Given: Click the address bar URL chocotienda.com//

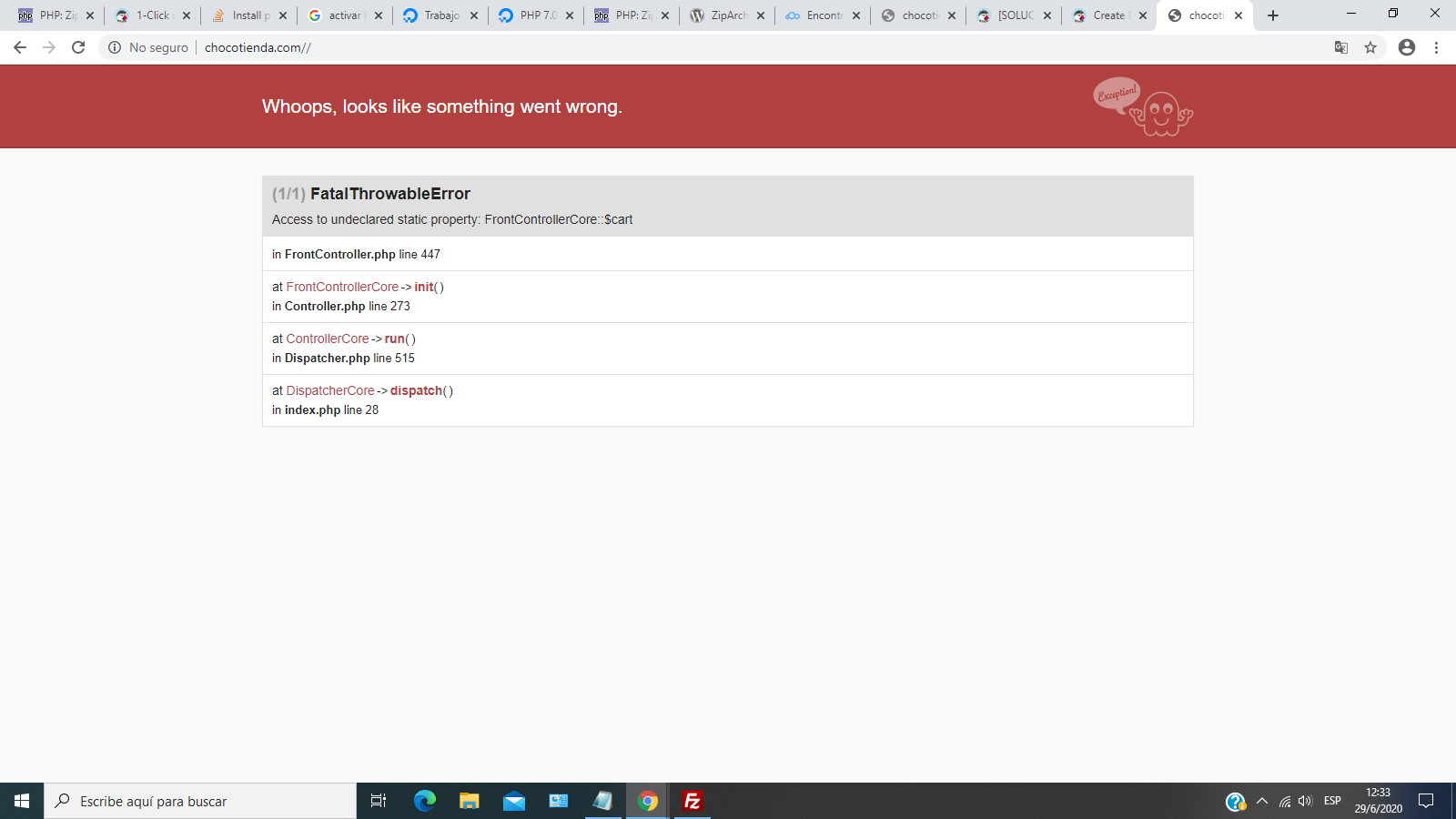Looking at the screenshot, I should [258, 47].
